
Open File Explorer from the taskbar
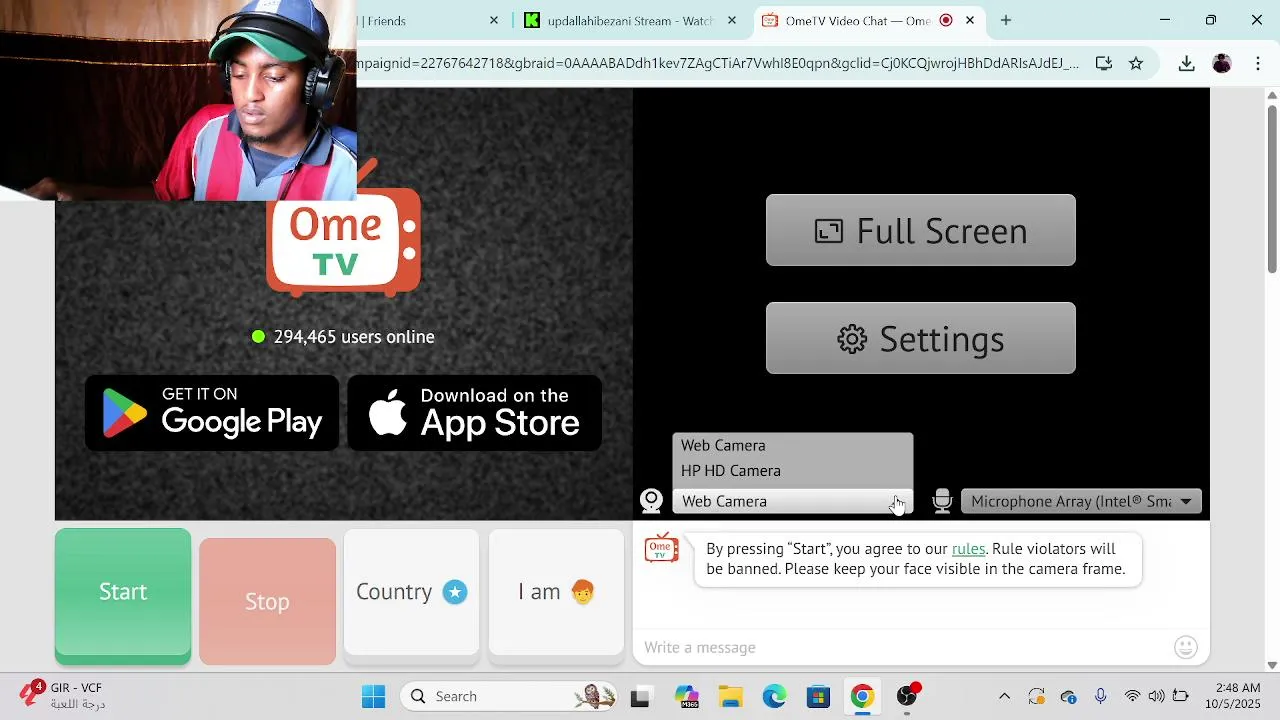(731, 696)
